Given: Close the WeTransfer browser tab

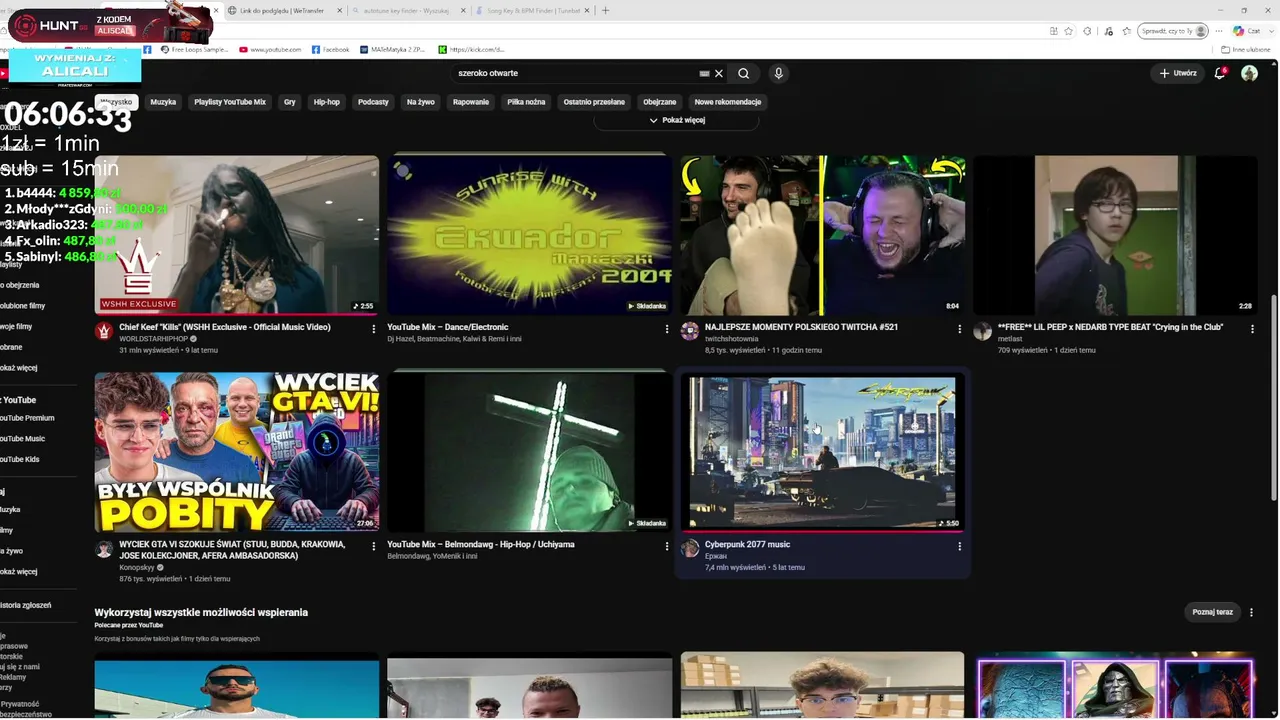Looking at the screenshot, I should coord(339,10).
